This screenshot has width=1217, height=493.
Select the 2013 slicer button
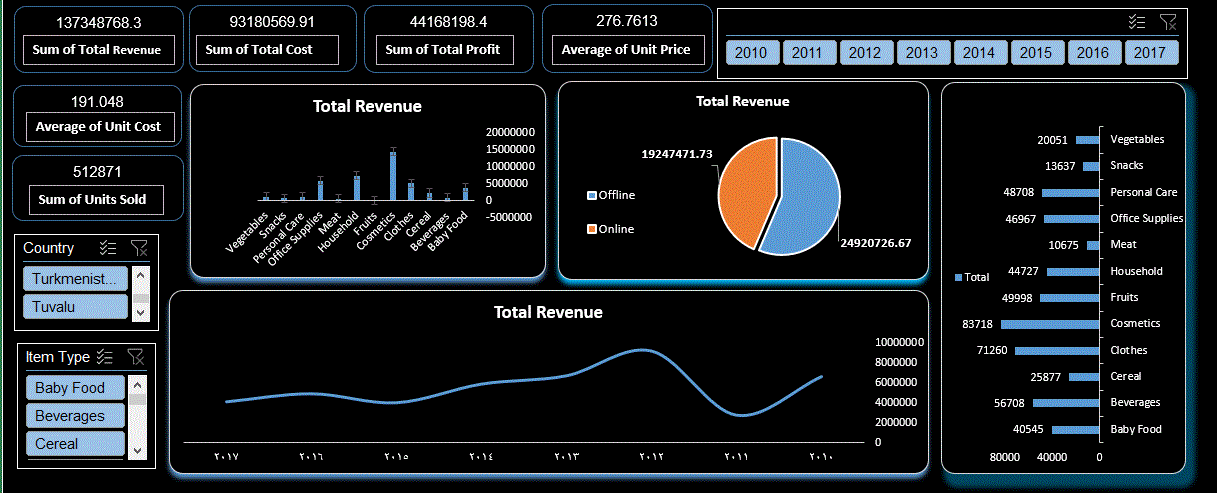(922, 53)
